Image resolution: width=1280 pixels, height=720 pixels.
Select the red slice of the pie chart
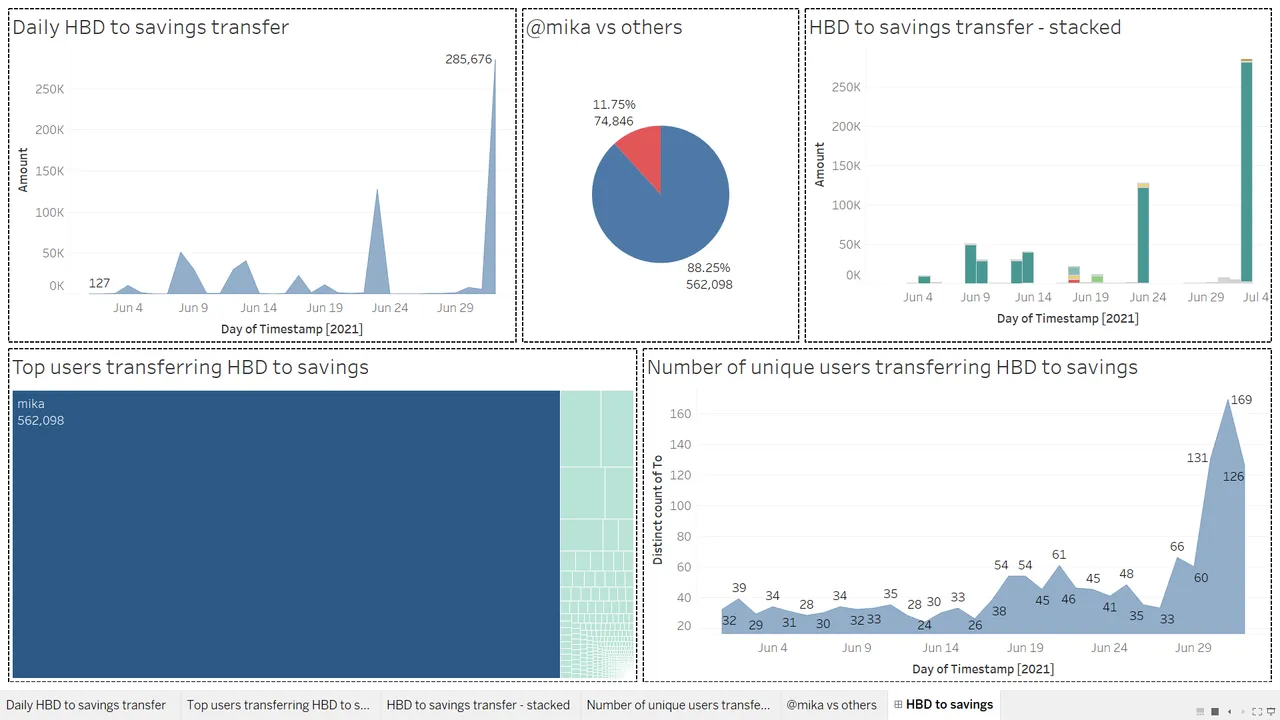tap(642, 153)
